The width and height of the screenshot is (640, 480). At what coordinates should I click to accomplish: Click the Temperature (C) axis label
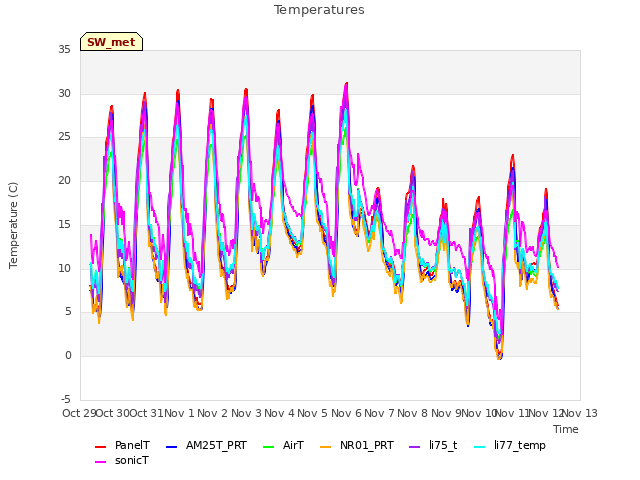pos(13,225)
